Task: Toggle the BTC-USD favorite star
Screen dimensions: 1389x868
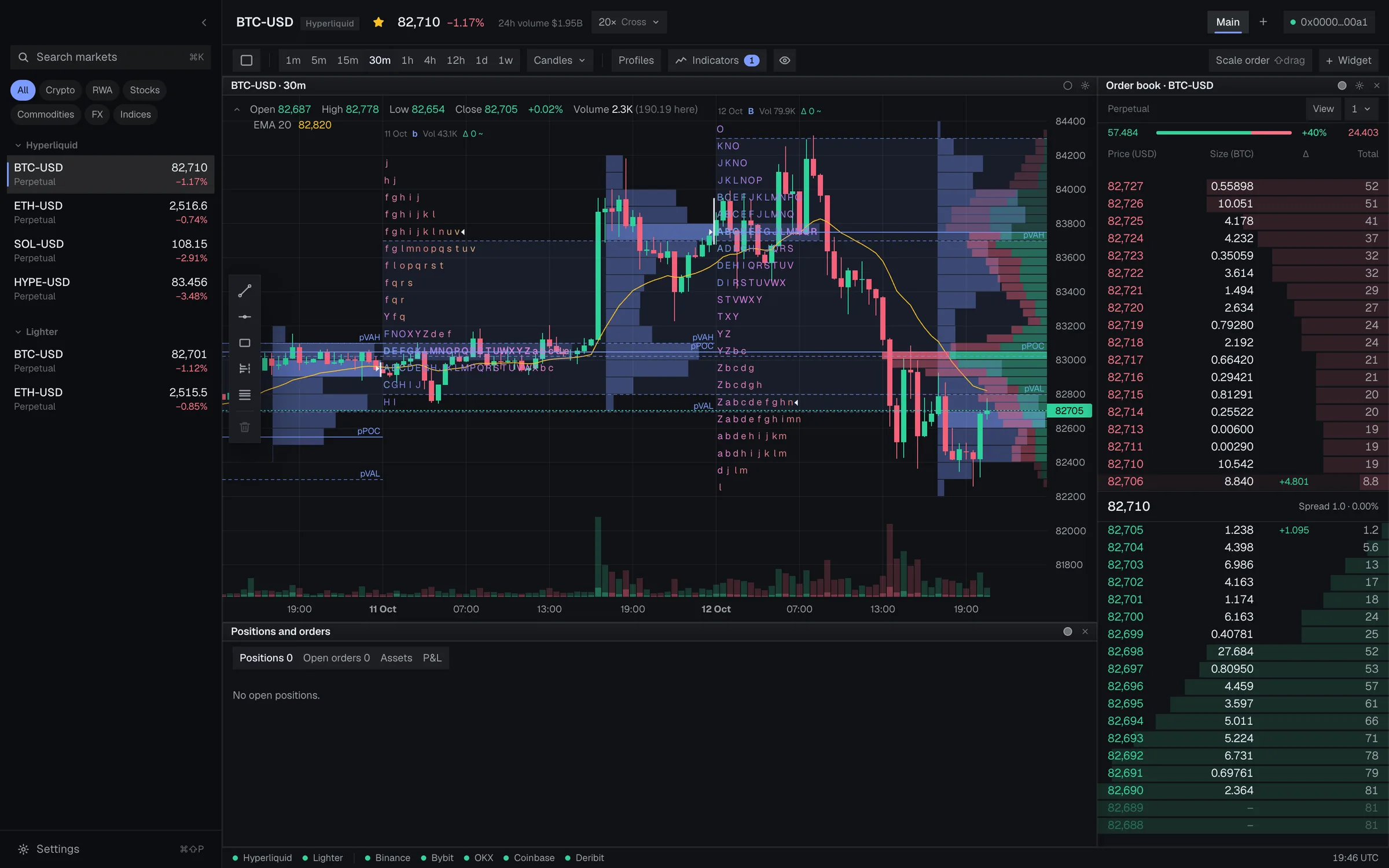Action: coord(379,23)
